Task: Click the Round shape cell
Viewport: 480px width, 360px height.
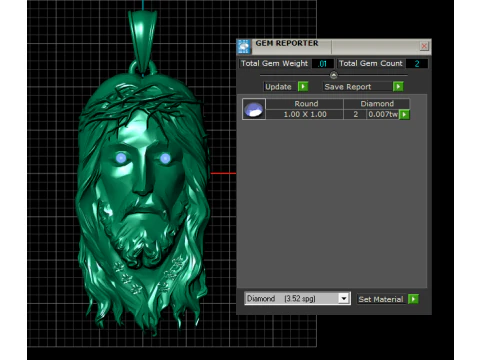Action: [x=305, y=104]
